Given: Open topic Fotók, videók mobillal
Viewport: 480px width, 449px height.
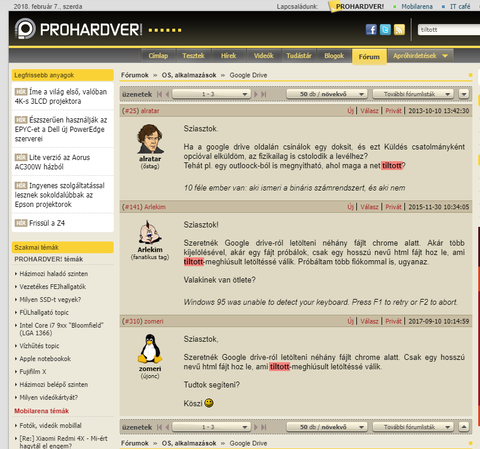Looking at the screenshot, I should click(x=50, y=425).
